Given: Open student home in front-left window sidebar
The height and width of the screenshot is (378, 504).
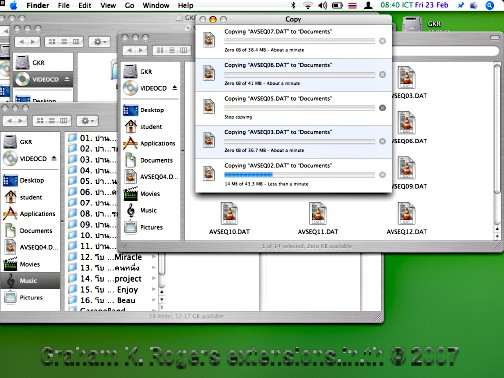Looking at the screenshot, I should tap(30, 197).
